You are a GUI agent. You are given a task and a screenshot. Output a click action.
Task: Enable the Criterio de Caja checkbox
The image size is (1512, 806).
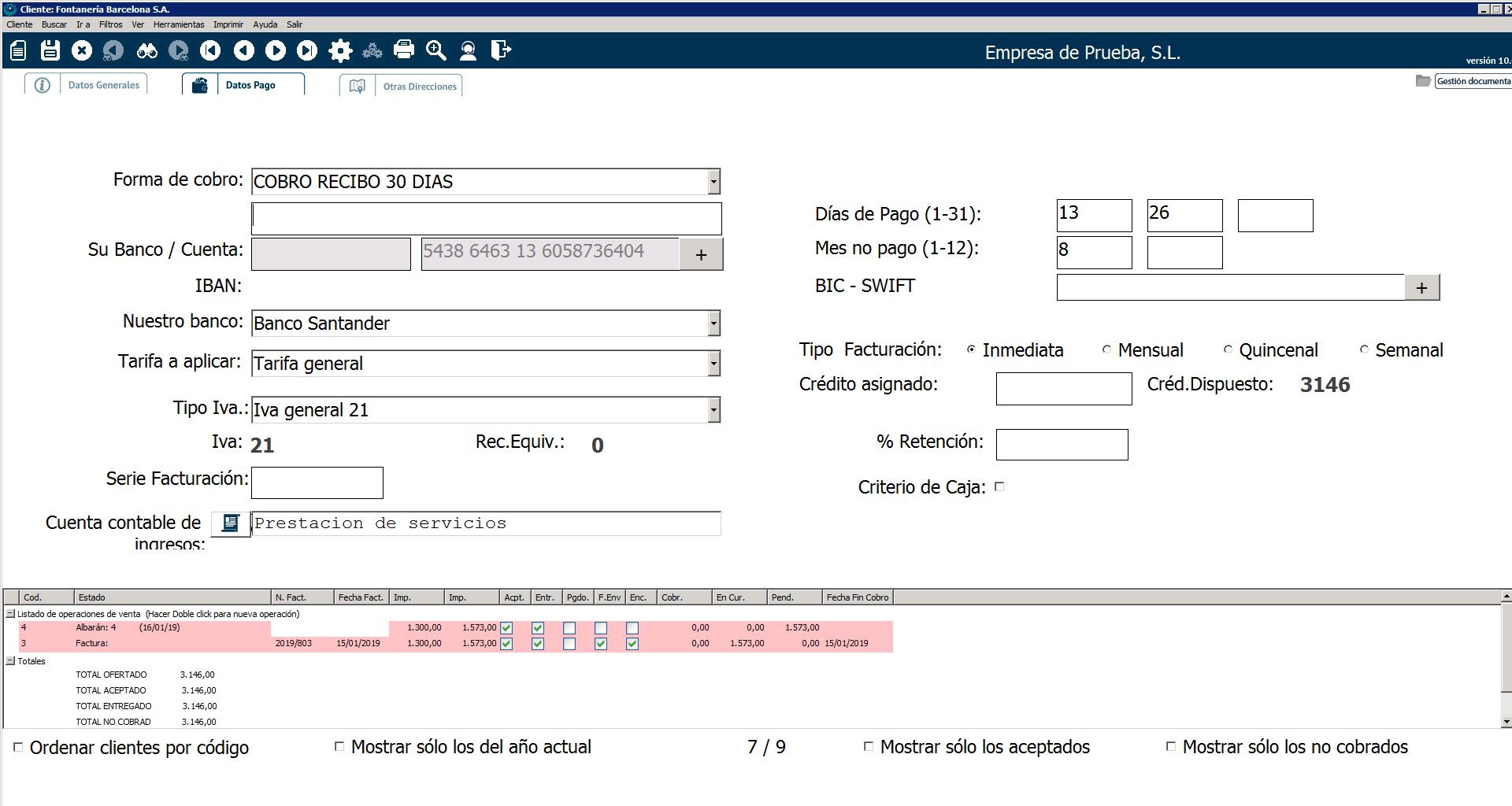pyautogui.click(x=999, y=486)
